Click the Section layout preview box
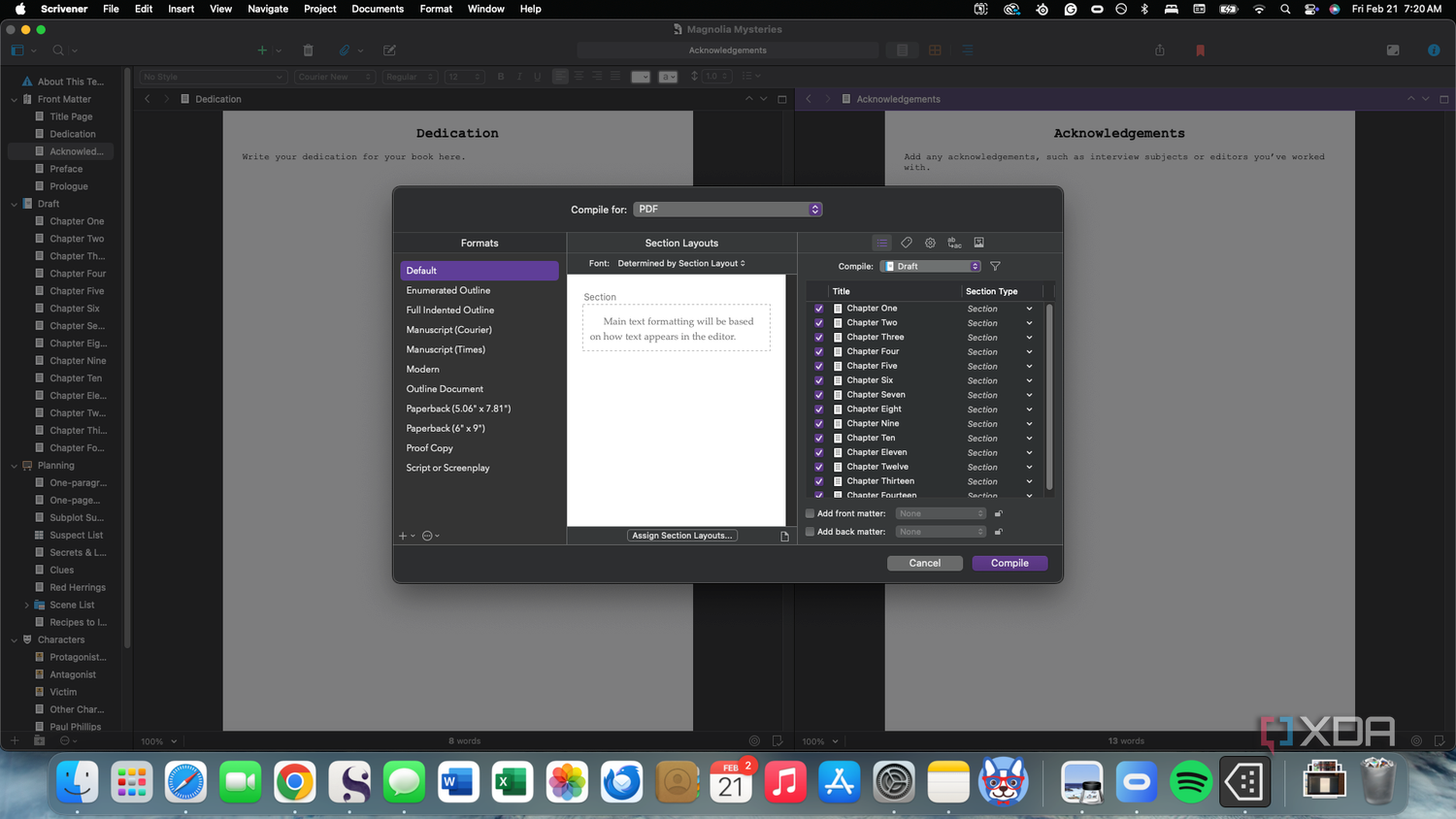Viewport: 1456px width, 819px height. coord(677,328)
